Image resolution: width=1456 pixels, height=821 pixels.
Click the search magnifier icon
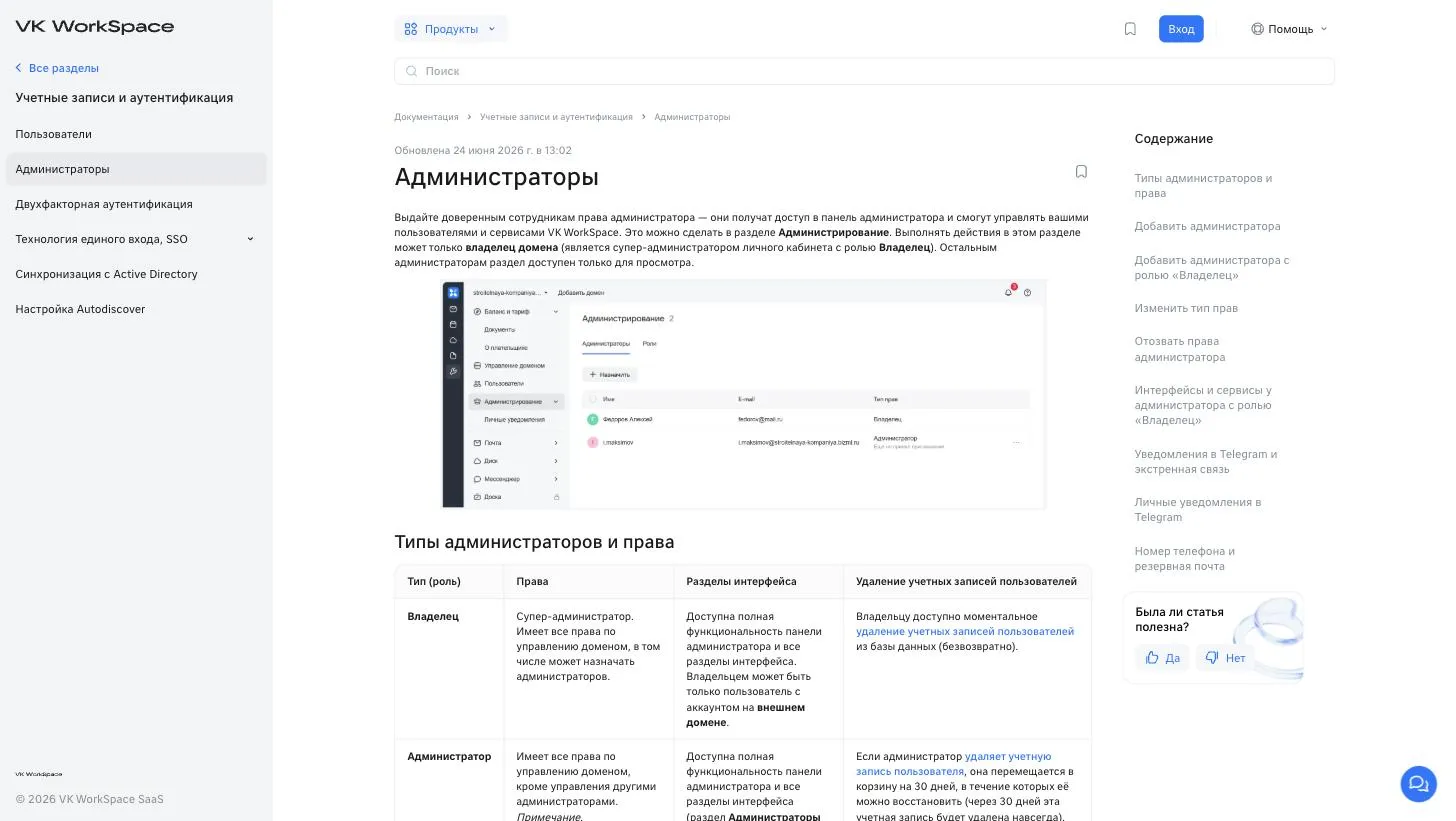pyautogui.click(x=411, y=71)
